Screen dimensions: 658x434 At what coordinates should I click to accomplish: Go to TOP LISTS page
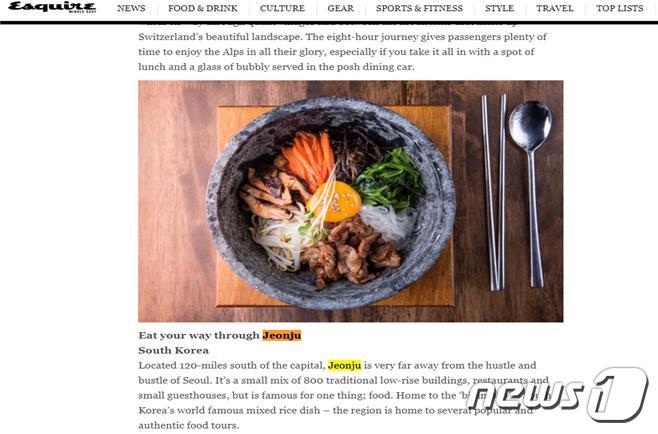620,8
